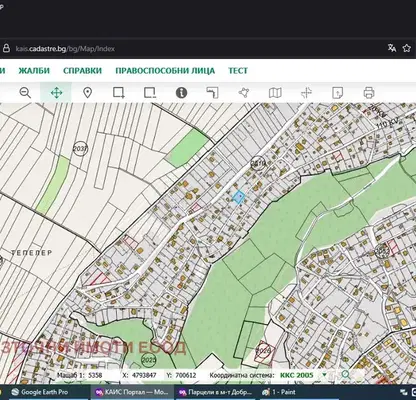Click the export document icon
This screenshot has height=400, width=416.
coord(338,93)
